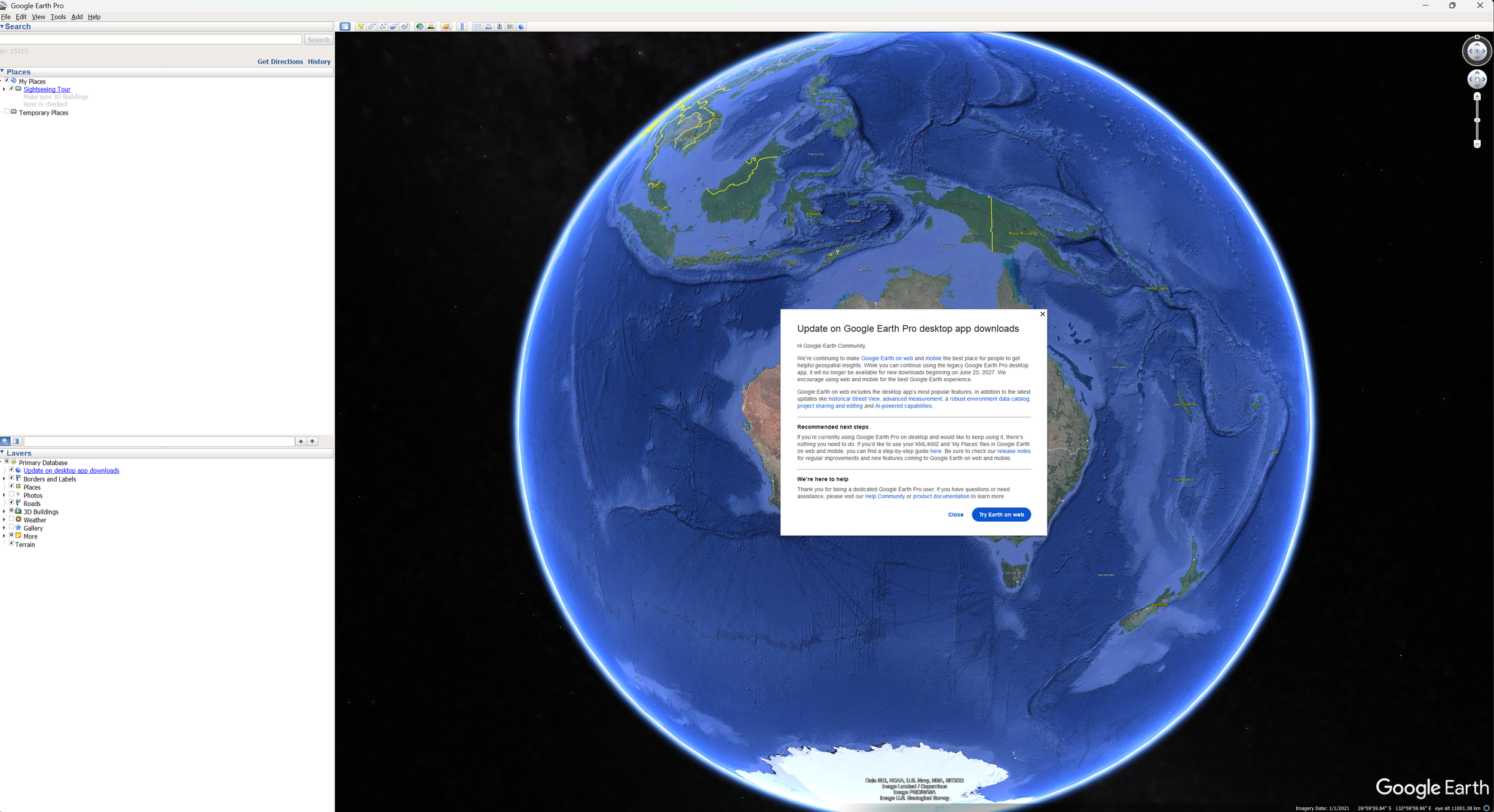The height and width of the screenshot is (812, 1494).
Task: Click the History link
Action: [319, 62]
